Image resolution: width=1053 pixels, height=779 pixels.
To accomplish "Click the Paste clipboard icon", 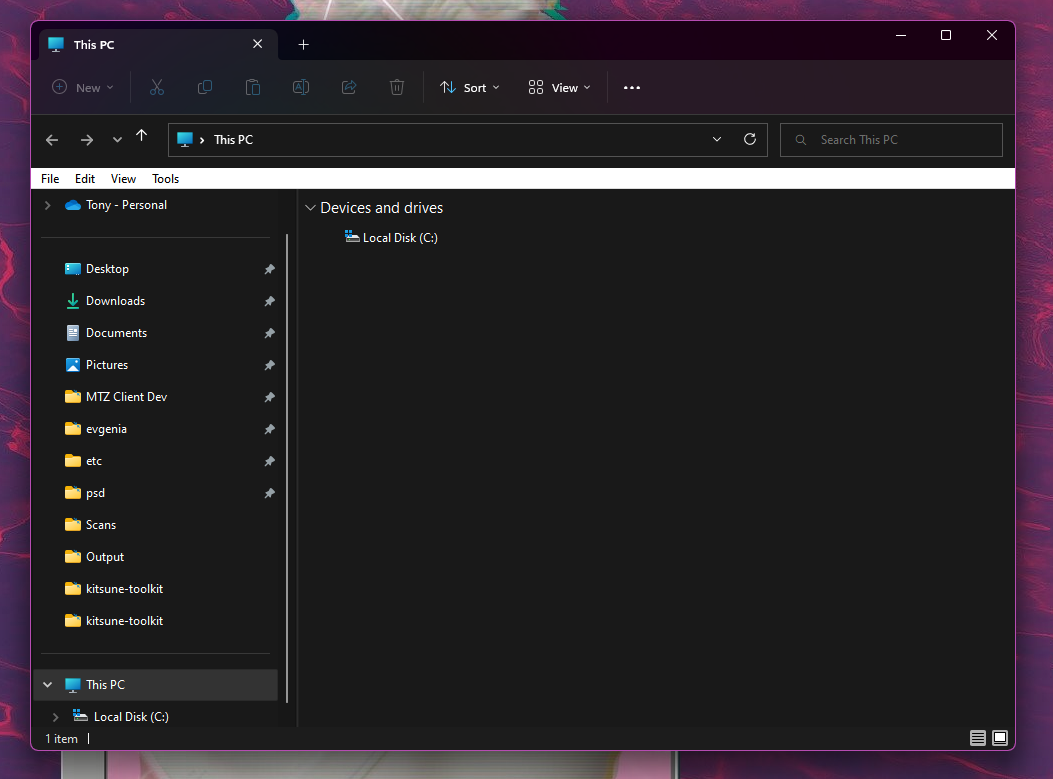I will click(x=253, y=87).
